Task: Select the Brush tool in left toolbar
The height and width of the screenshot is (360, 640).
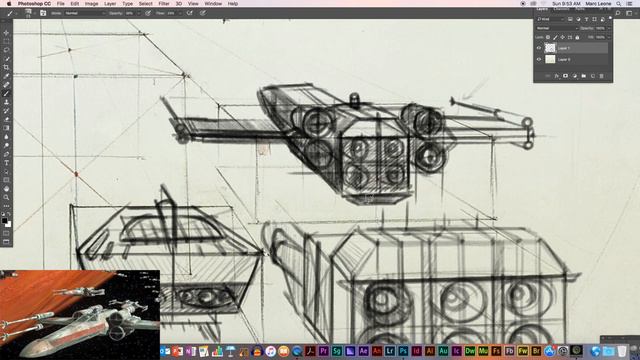Action: coord(6,93)
